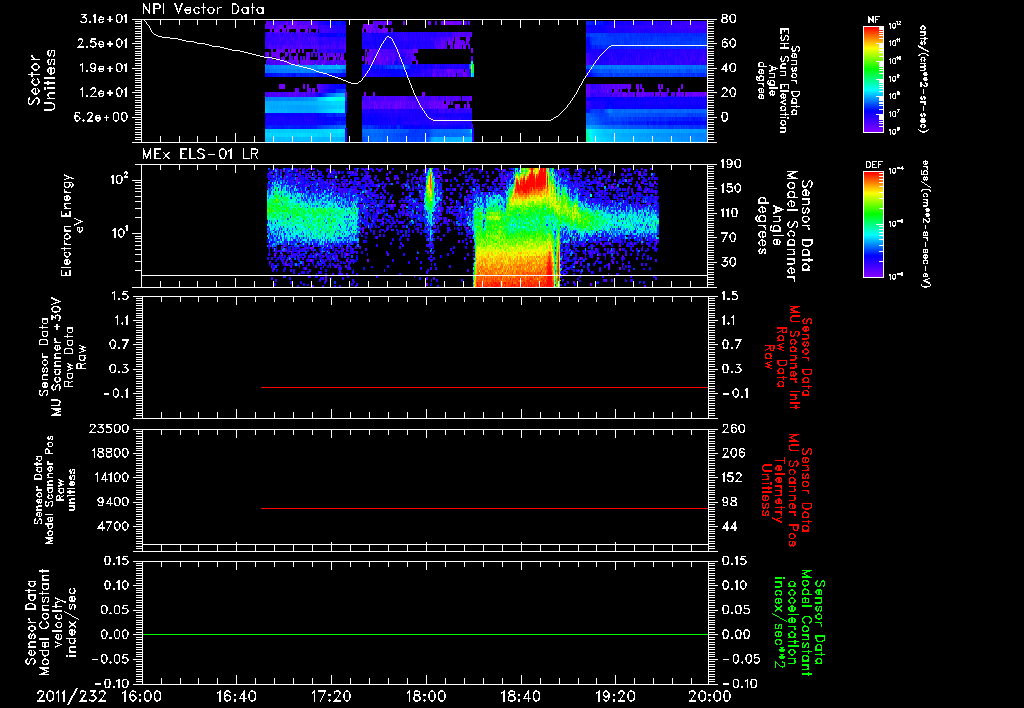Click the 44 telemetry tick label
Image resolution: width=1024 pixels, height=708 pixels.
tap(729, 527)
